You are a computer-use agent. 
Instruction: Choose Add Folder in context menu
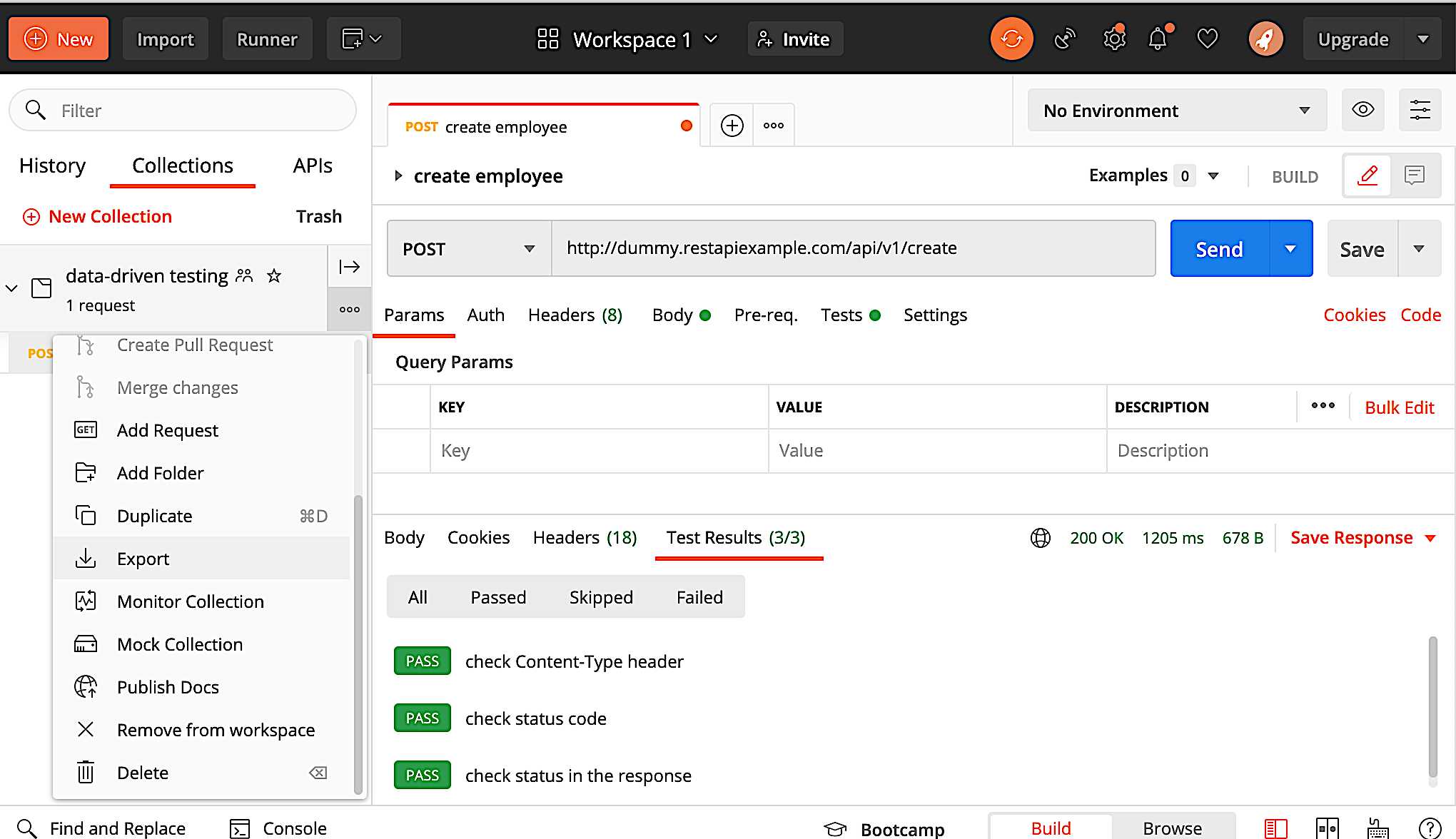(202, 473)
